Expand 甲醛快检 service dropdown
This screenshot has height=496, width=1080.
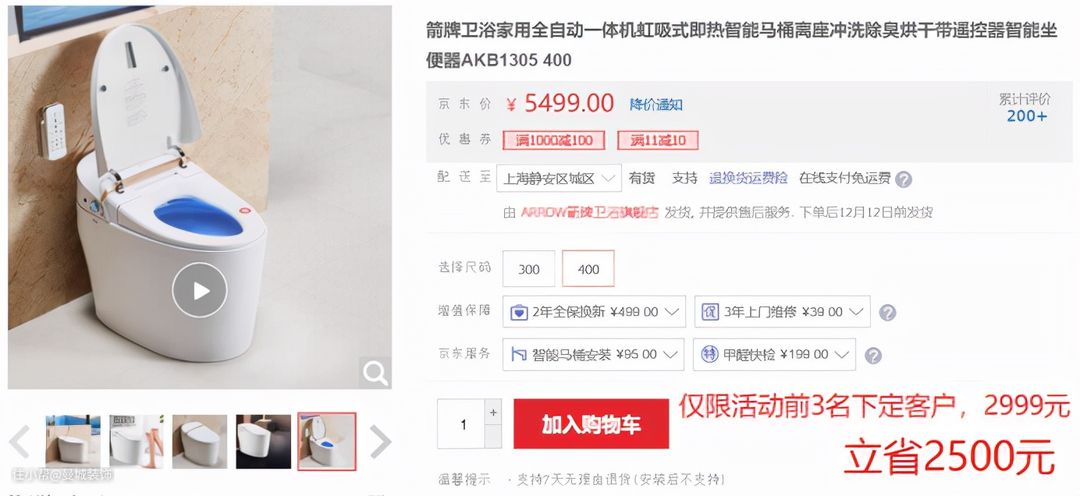(774, 354)
